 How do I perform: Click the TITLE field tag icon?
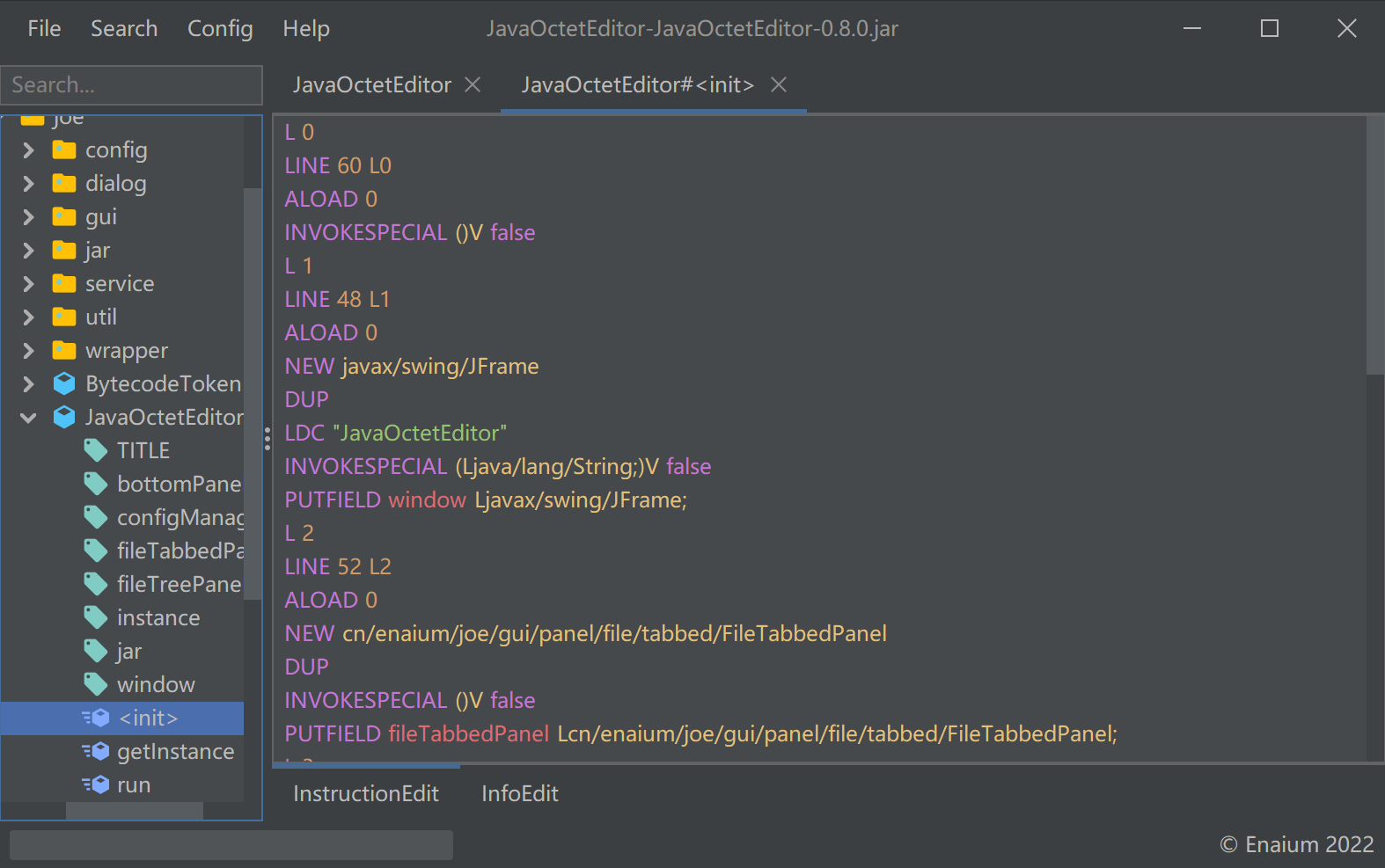point(96,451)
